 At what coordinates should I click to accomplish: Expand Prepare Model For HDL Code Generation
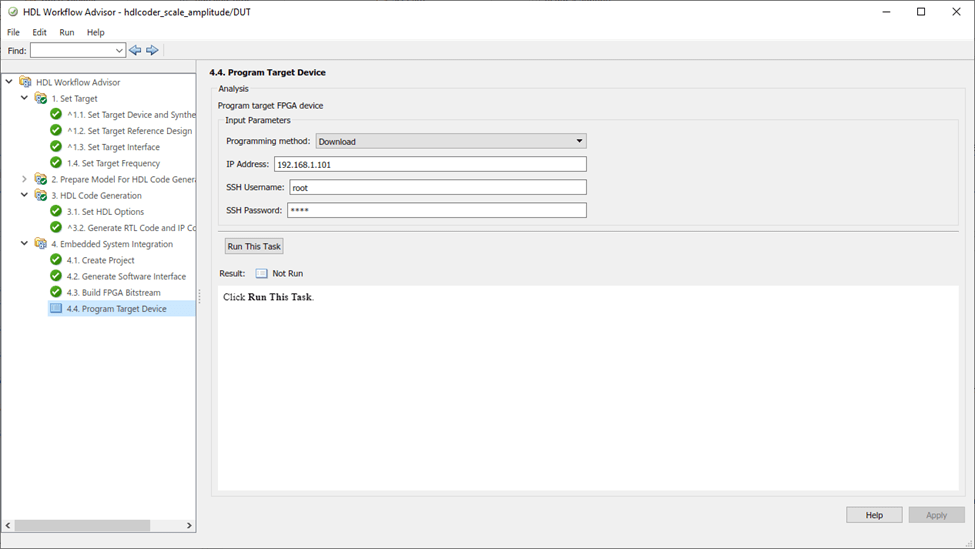(25, 179)
